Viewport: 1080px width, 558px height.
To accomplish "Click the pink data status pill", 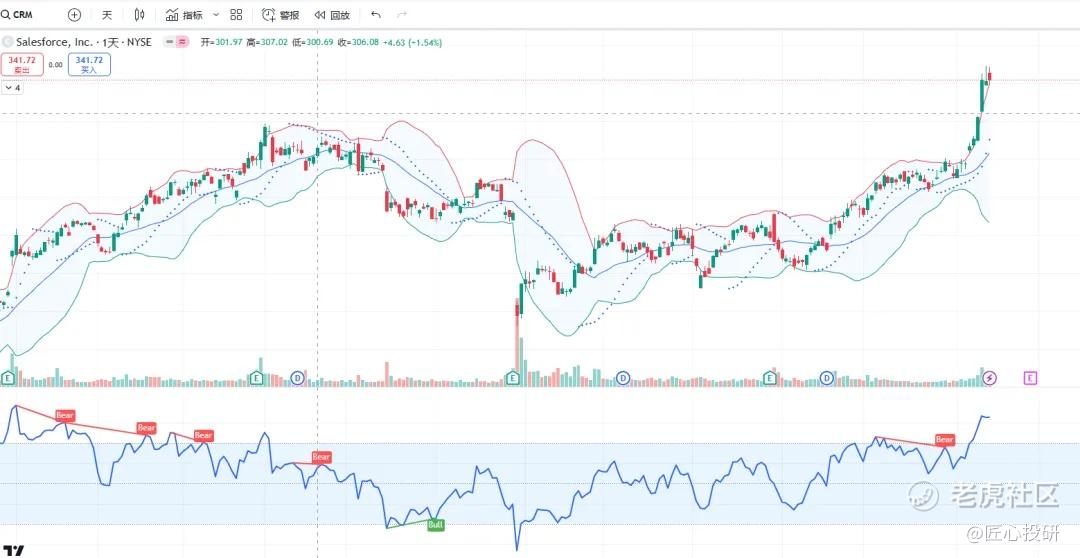I will click(x=183, y=42).
